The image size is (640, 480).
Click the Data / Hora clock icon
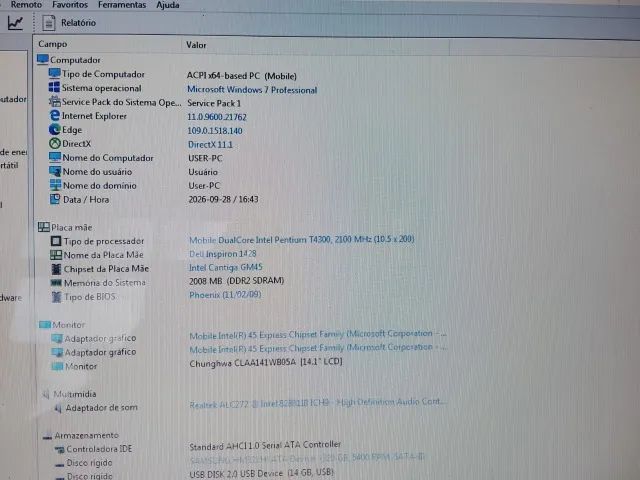pyautogui.click(x=55, y=199)
